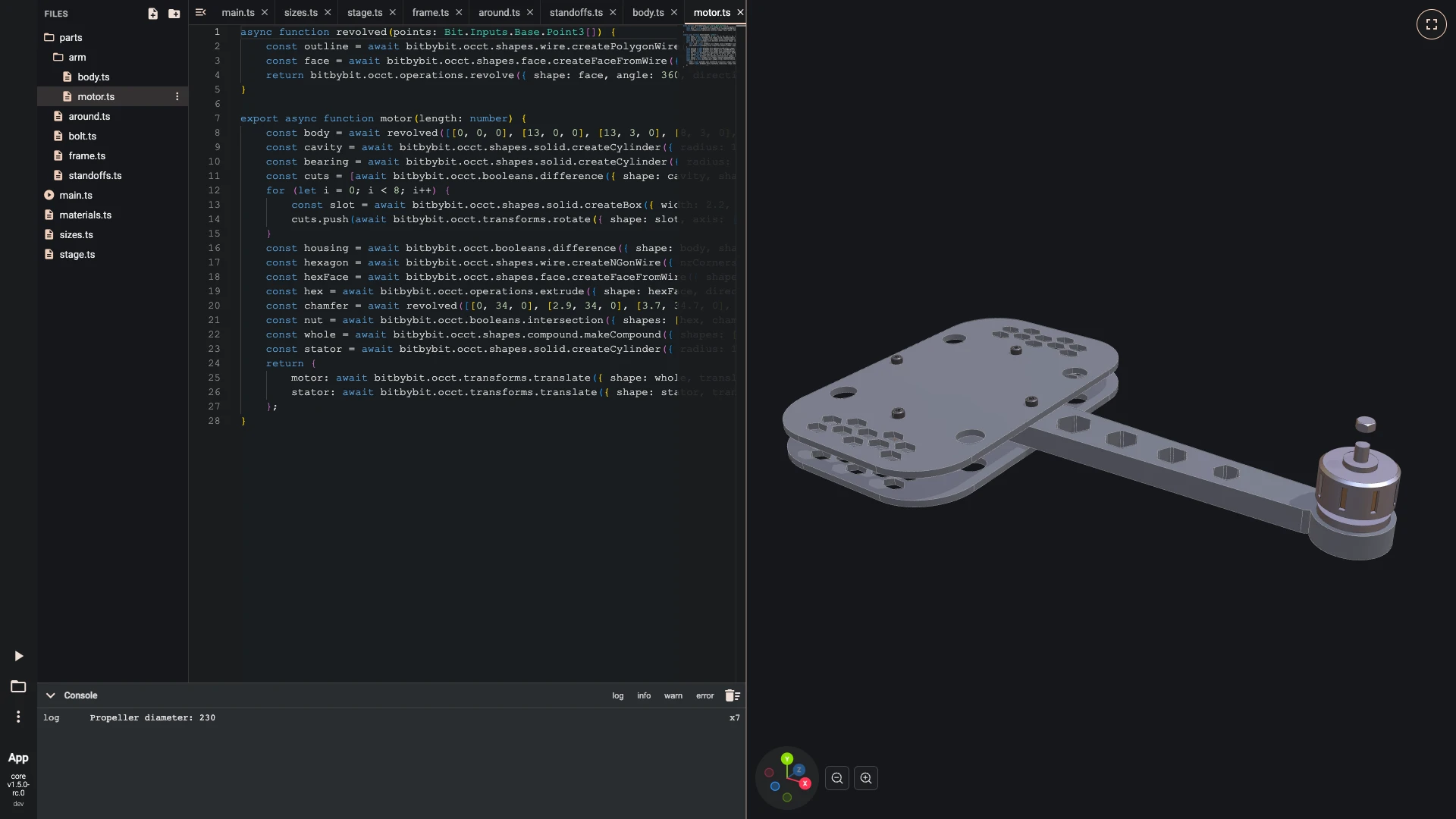Click the Propeller diameter log entry
The width and height of the screenshot is (1456, 819).
coord(152,717)
